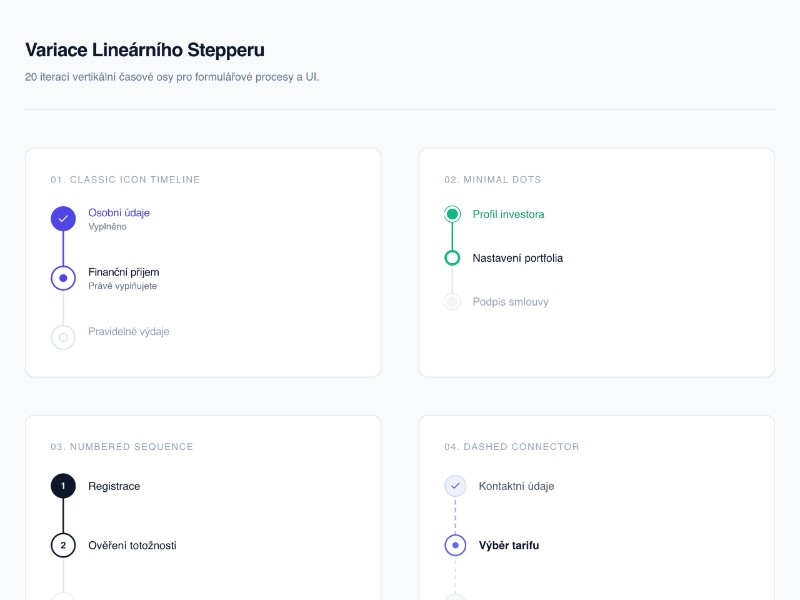Click the inactive circle beside Pravidelné výdaje

pos(63,337)
